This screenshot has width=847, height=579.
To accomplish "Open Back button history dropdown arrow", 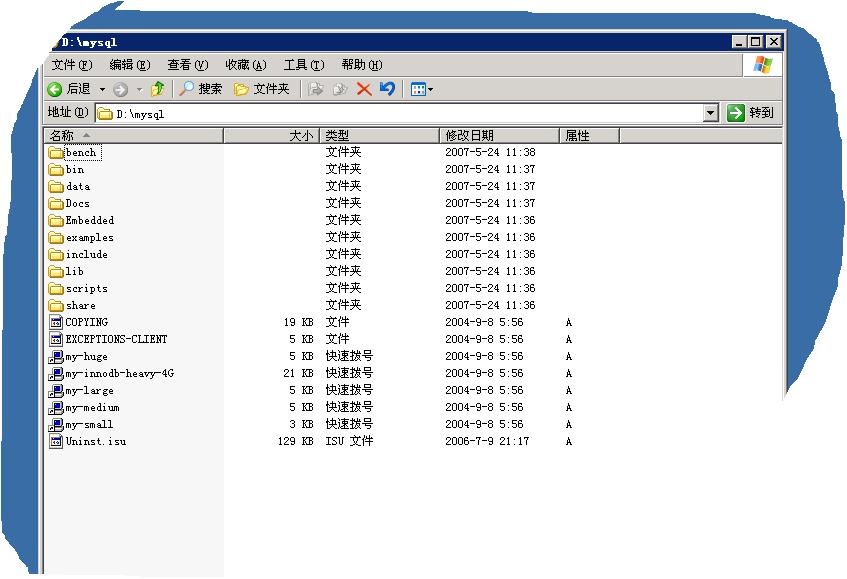I will pyautogui.click(x=102, y=90).
